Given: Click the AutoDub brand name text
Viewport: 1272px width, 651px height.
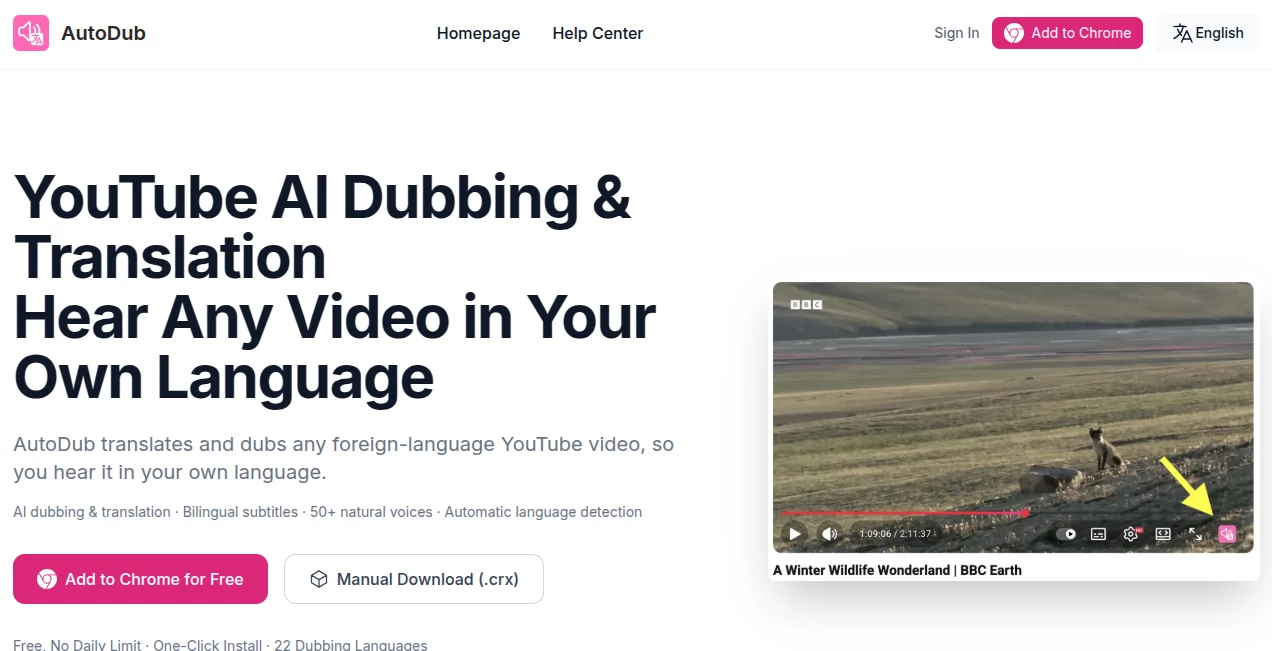Looking at the screenshot, I should pos(104,33).
